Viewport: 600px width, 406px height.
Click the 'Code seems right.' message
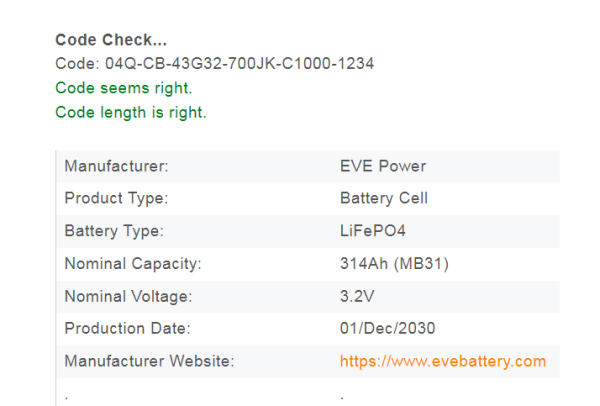pyautogui.click(x=124, y=88)
